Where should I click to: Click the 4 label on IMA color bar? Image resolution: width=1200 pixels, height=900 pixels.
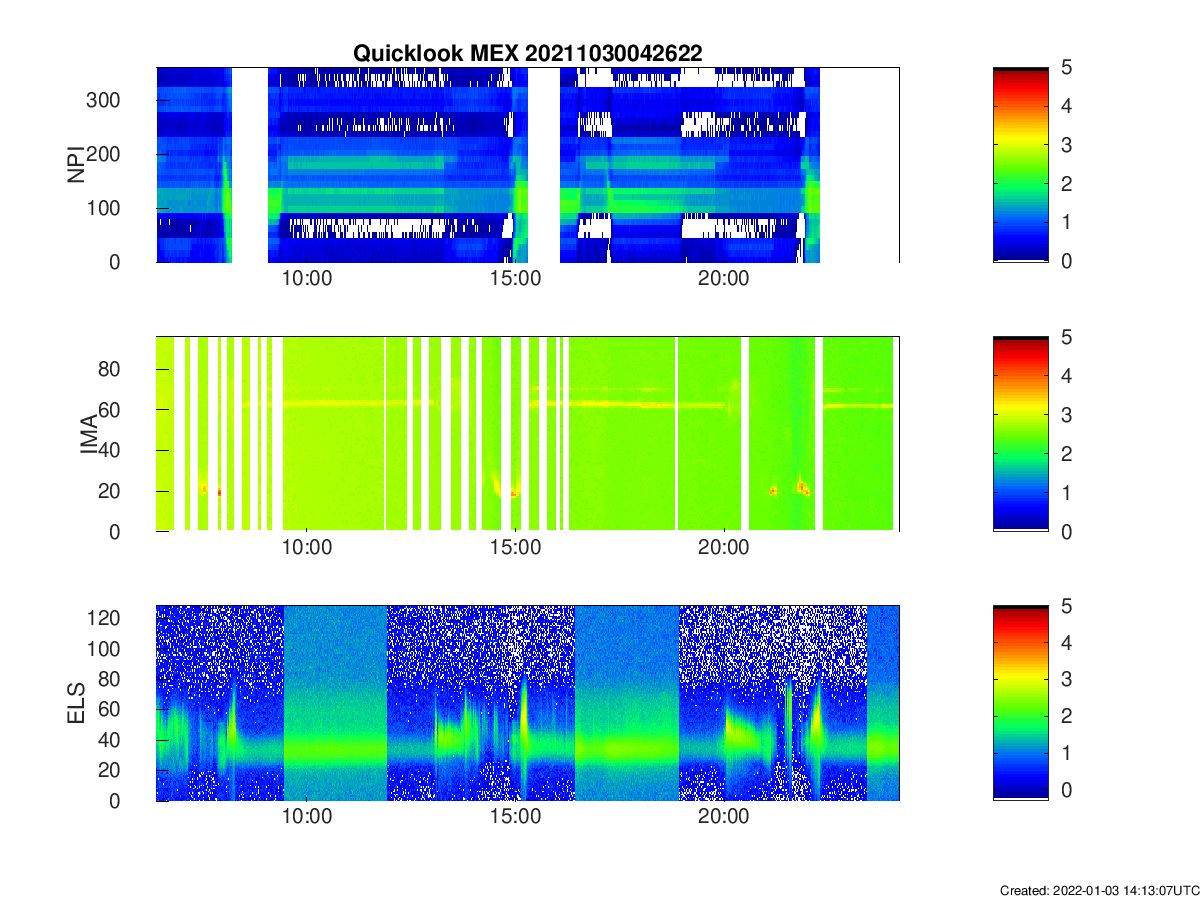tap(1066, 376)
